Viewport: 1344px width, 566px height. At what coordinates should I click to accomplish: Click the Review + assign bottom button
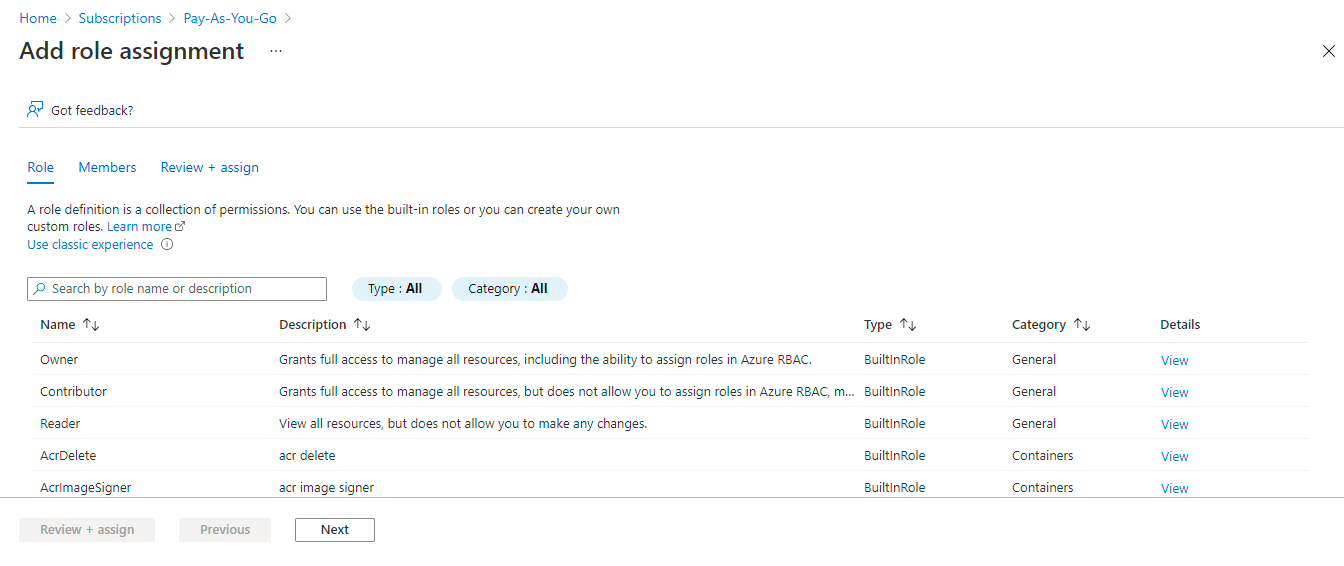tap(87, 530)
